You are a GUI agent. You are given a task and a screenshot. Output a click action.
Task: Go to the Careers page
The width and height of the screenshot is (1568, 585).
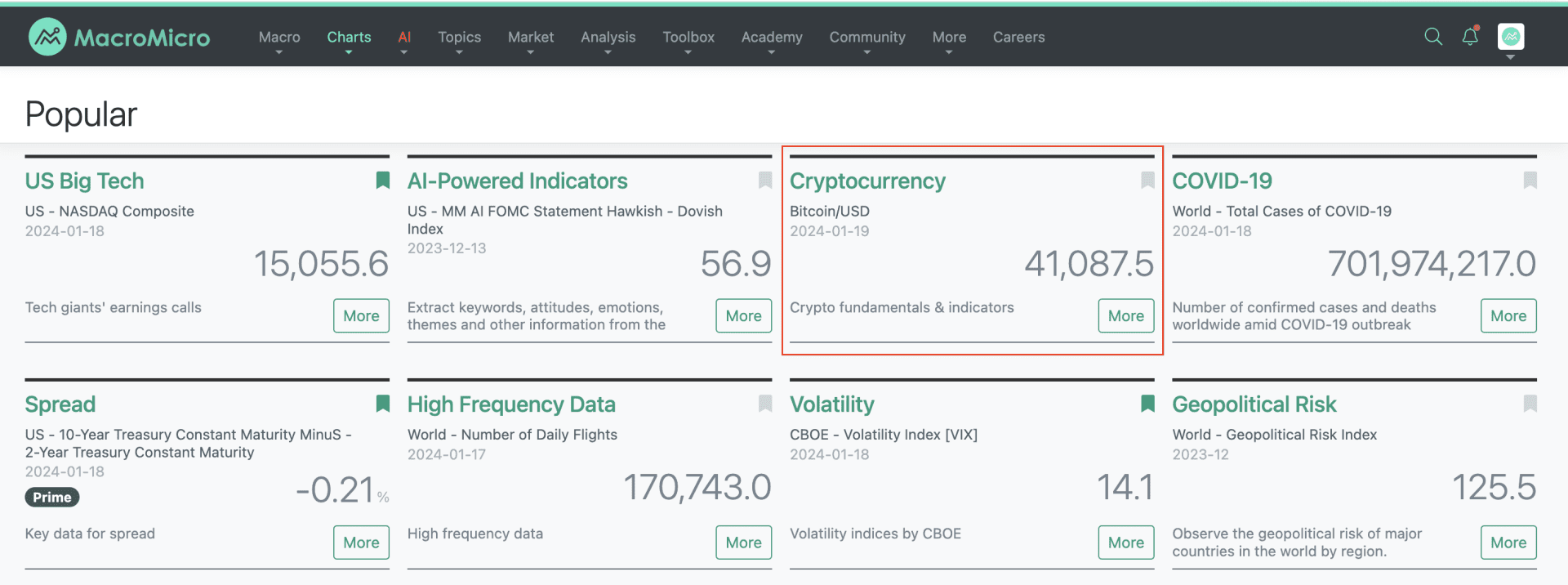click(x=1018, y=37)
